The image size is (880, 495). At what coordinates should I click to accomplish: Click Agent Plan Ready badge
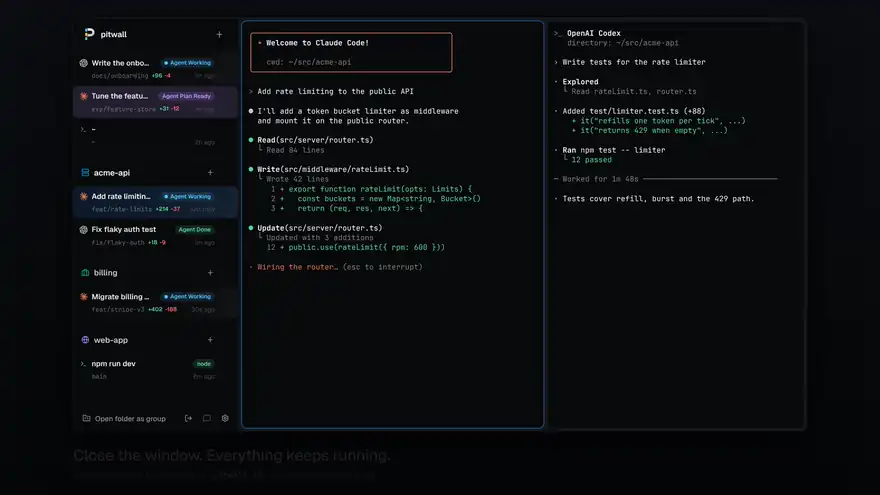pyautogui.click(x=186, y=96)
